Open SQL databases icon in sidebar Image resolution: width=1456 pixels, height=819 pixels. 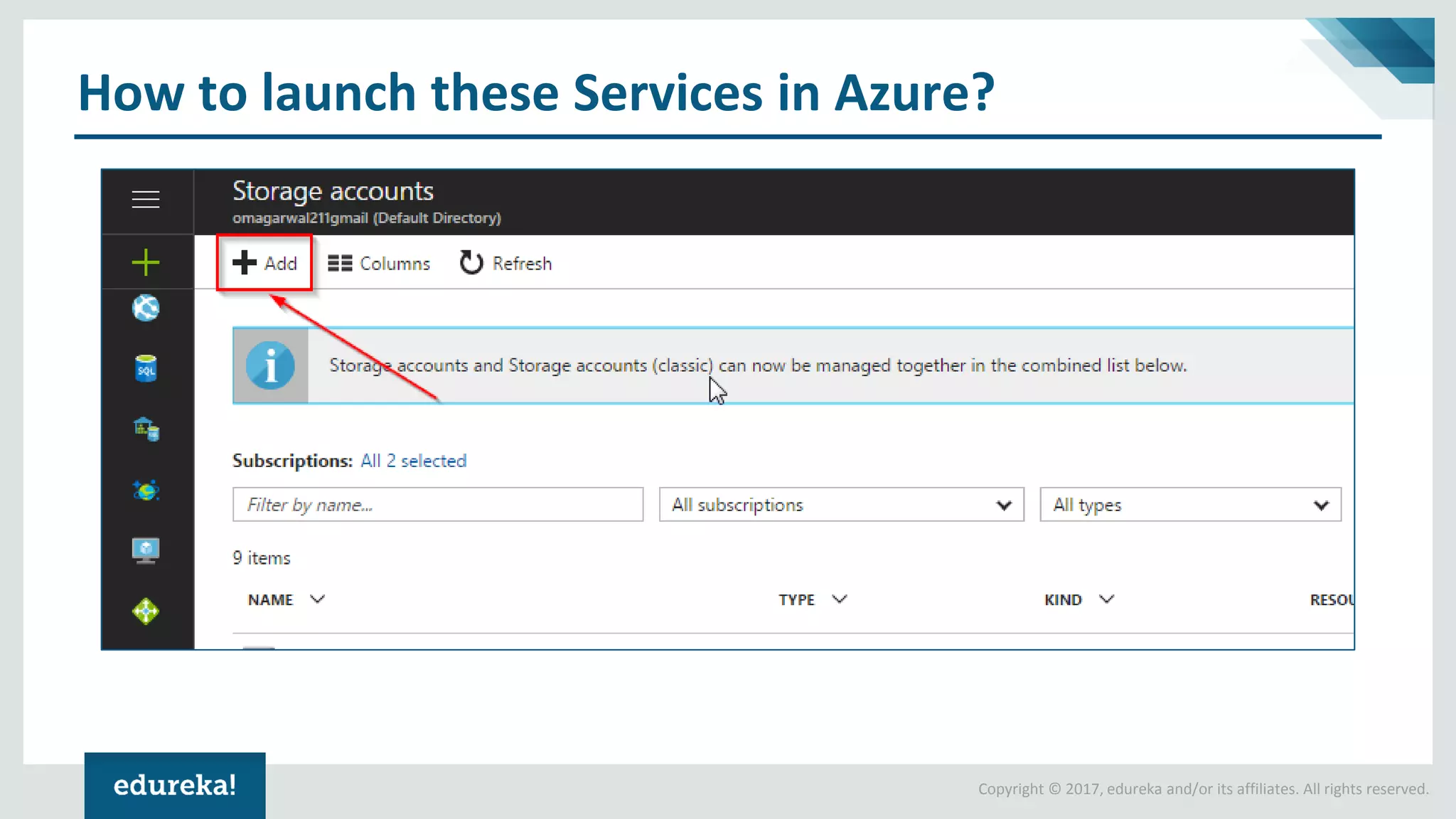(146, 368)
